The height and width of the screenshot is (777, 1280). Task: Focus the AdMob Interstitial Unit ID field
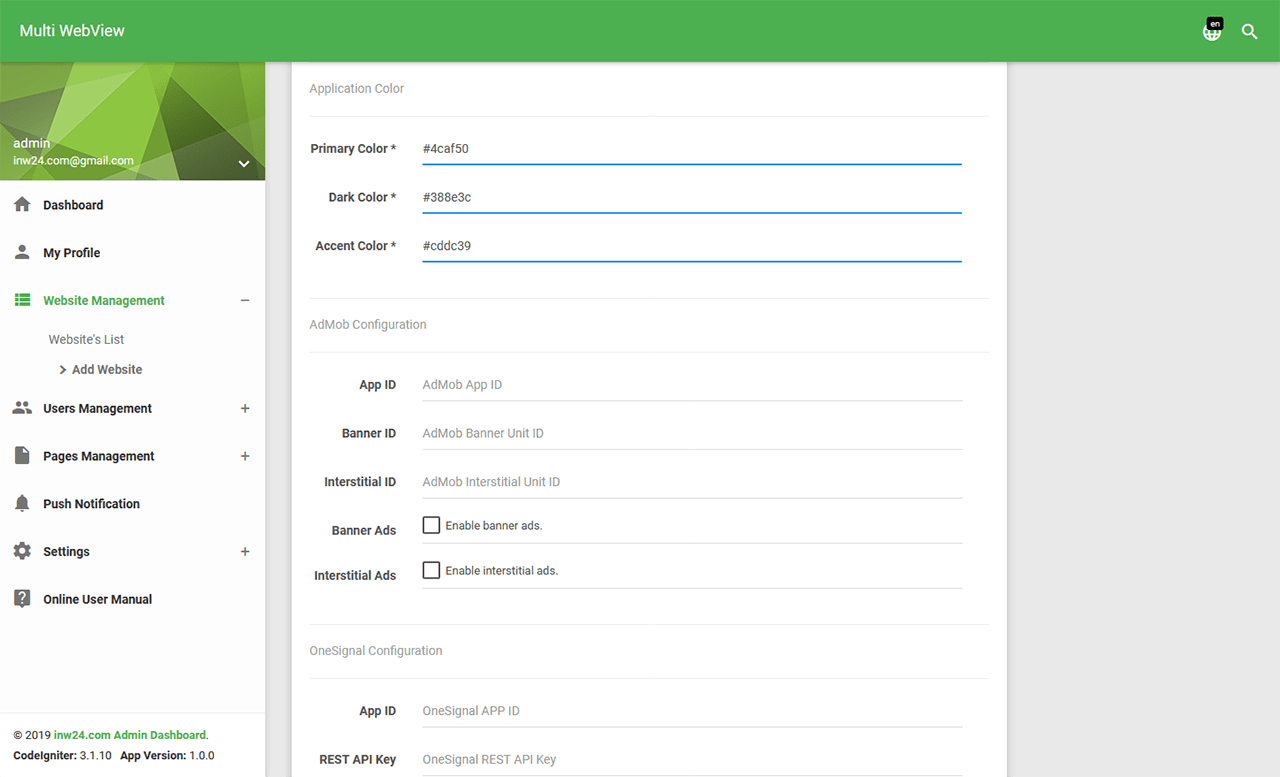pyautogui.click(x=692, y=482)
